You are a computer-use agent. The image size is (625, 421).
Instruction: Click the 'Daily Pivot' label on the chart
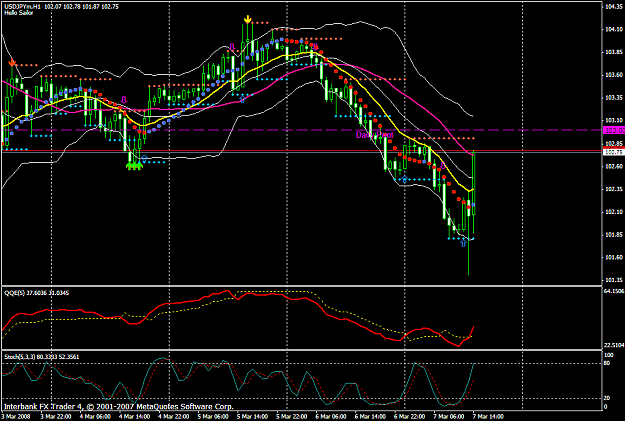pyautogui.click(x=375, y=135)
